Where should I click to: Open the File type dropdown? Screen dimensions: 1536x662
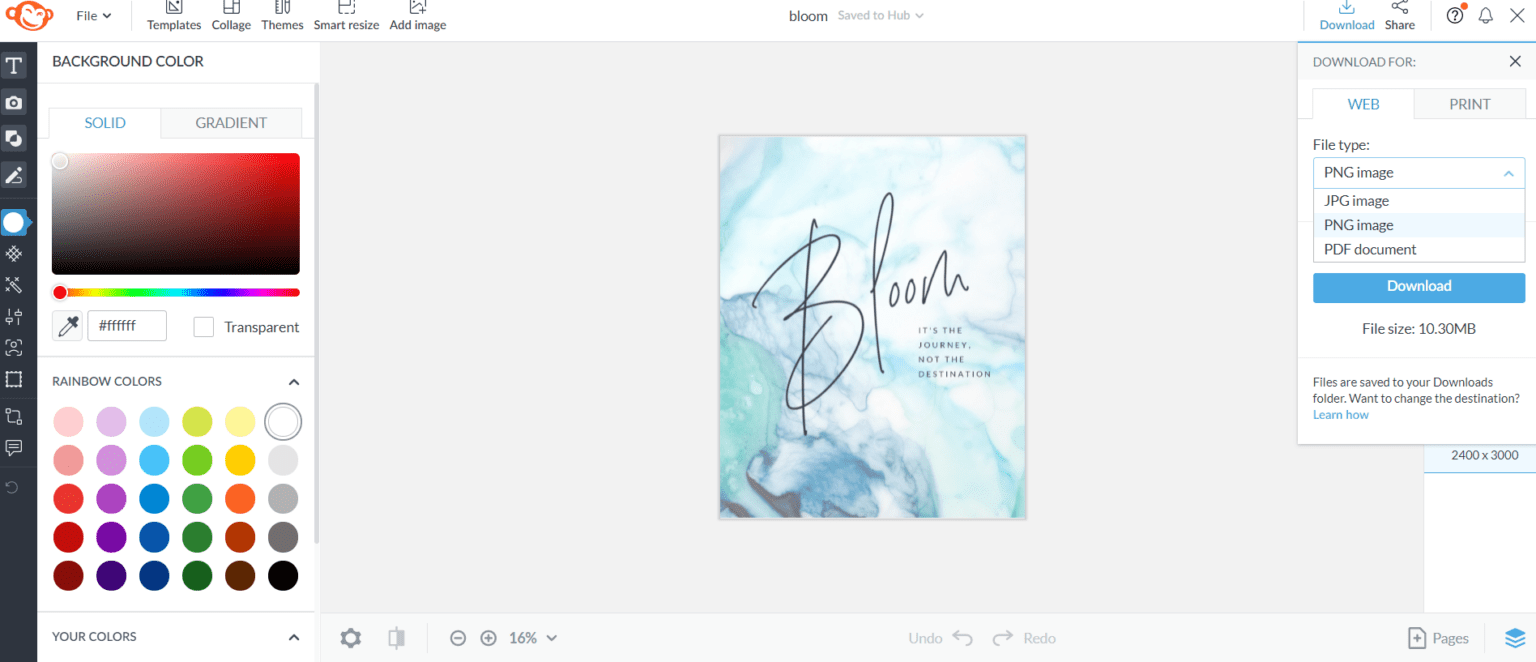click(1419, 173)
